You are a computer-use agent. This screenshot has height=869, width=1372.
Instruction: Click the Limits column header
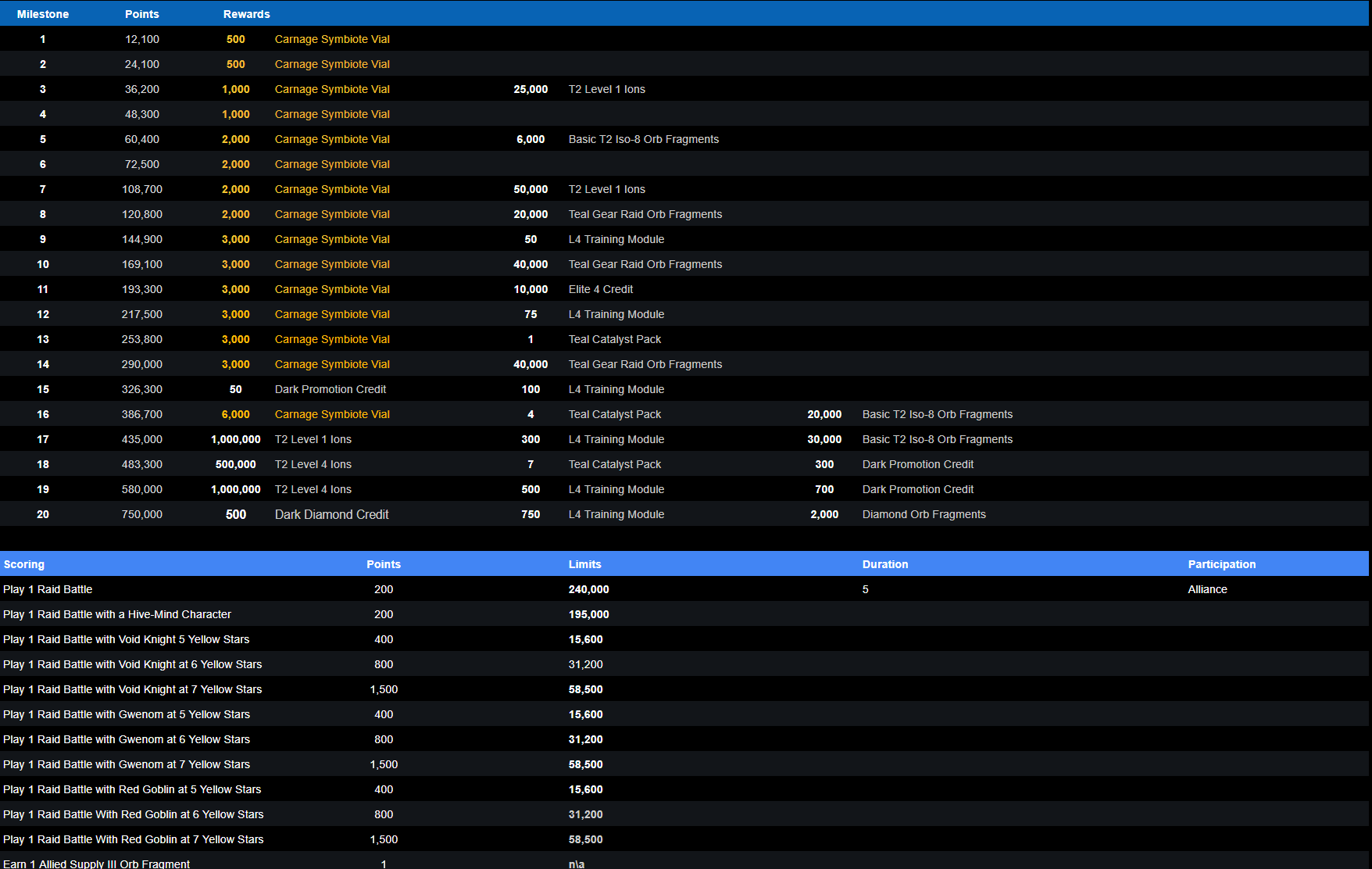[x=584, y=564]
